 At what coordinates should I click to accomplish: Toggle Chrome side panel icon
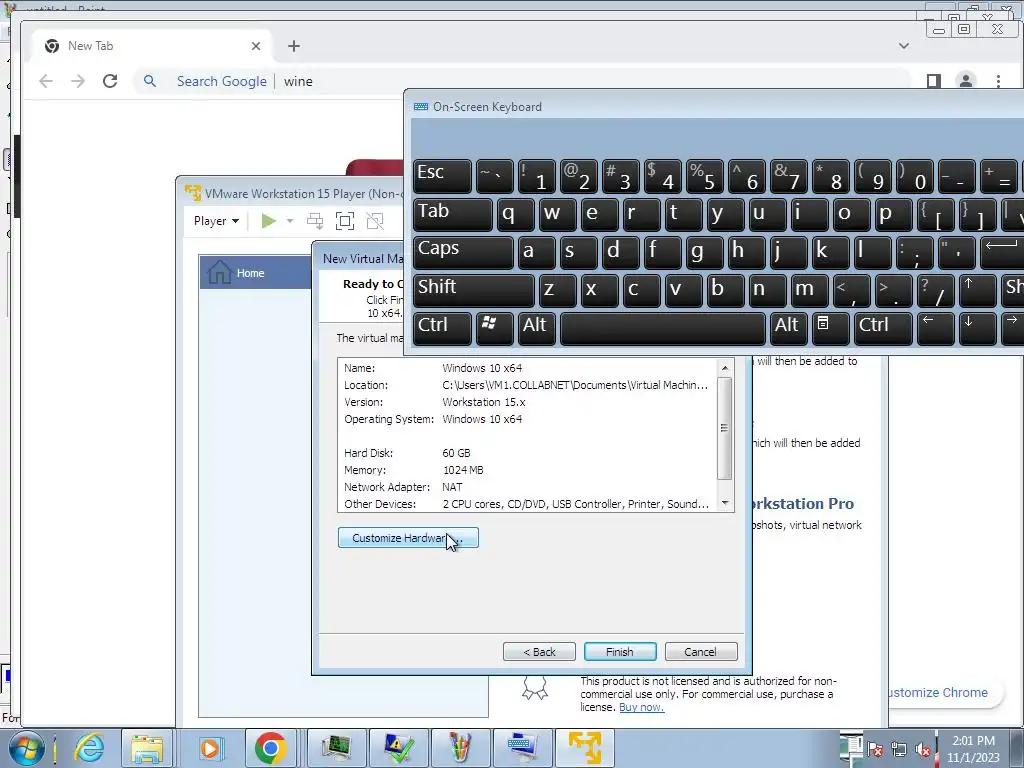[x=934, y=81]
